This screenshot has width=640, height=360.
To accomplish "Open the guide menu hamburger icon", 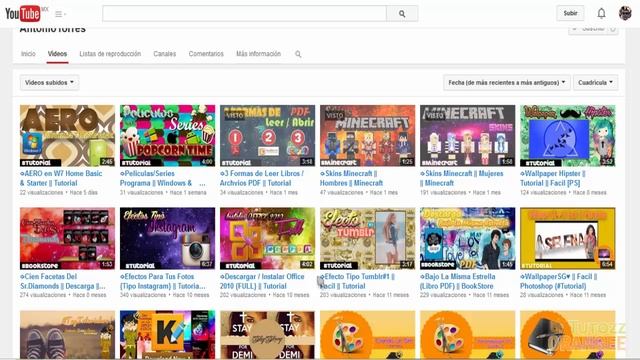I will pos(60,14).
